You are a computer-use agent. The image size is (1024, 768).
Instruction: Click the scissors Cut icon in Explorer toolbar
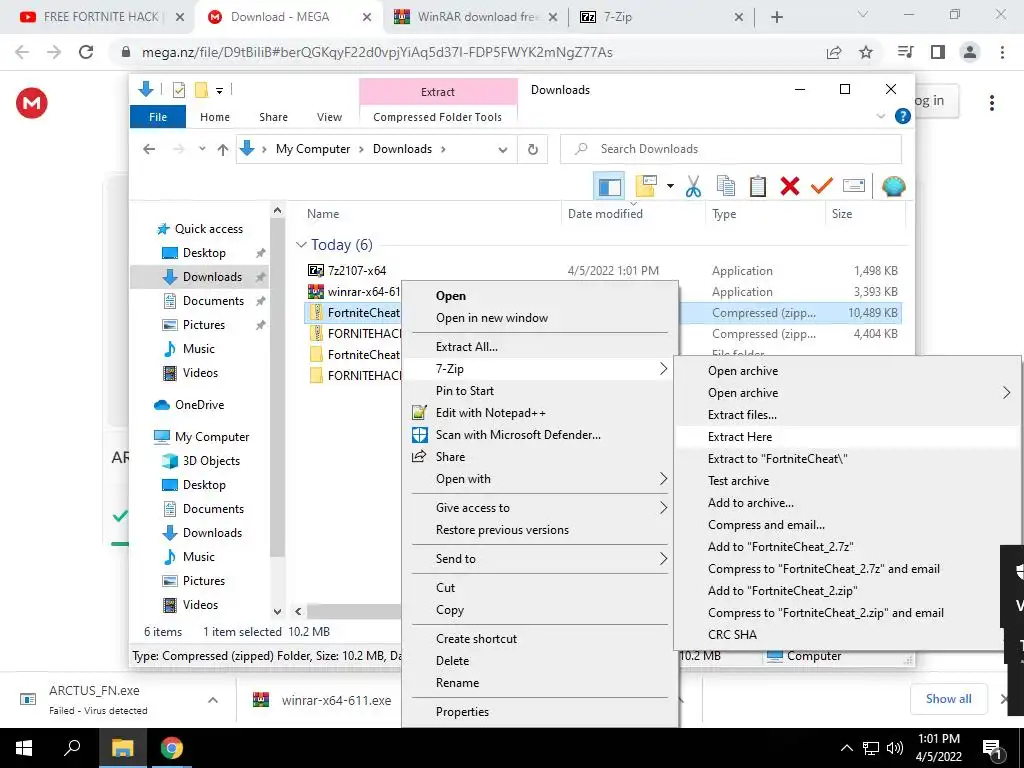click(693, 186)
